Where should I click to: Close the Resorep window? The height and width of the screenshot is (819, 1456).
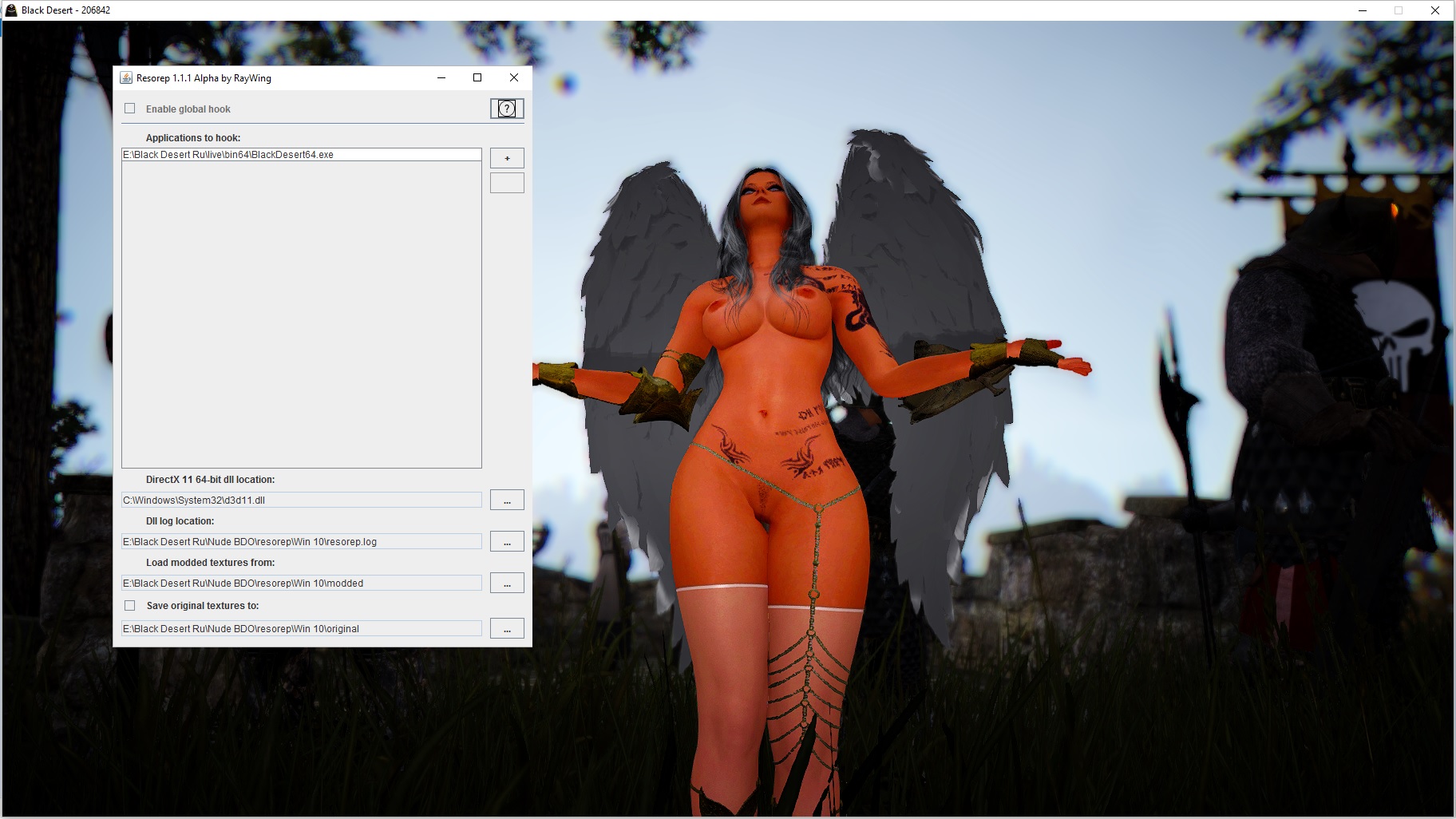[514, 77]
